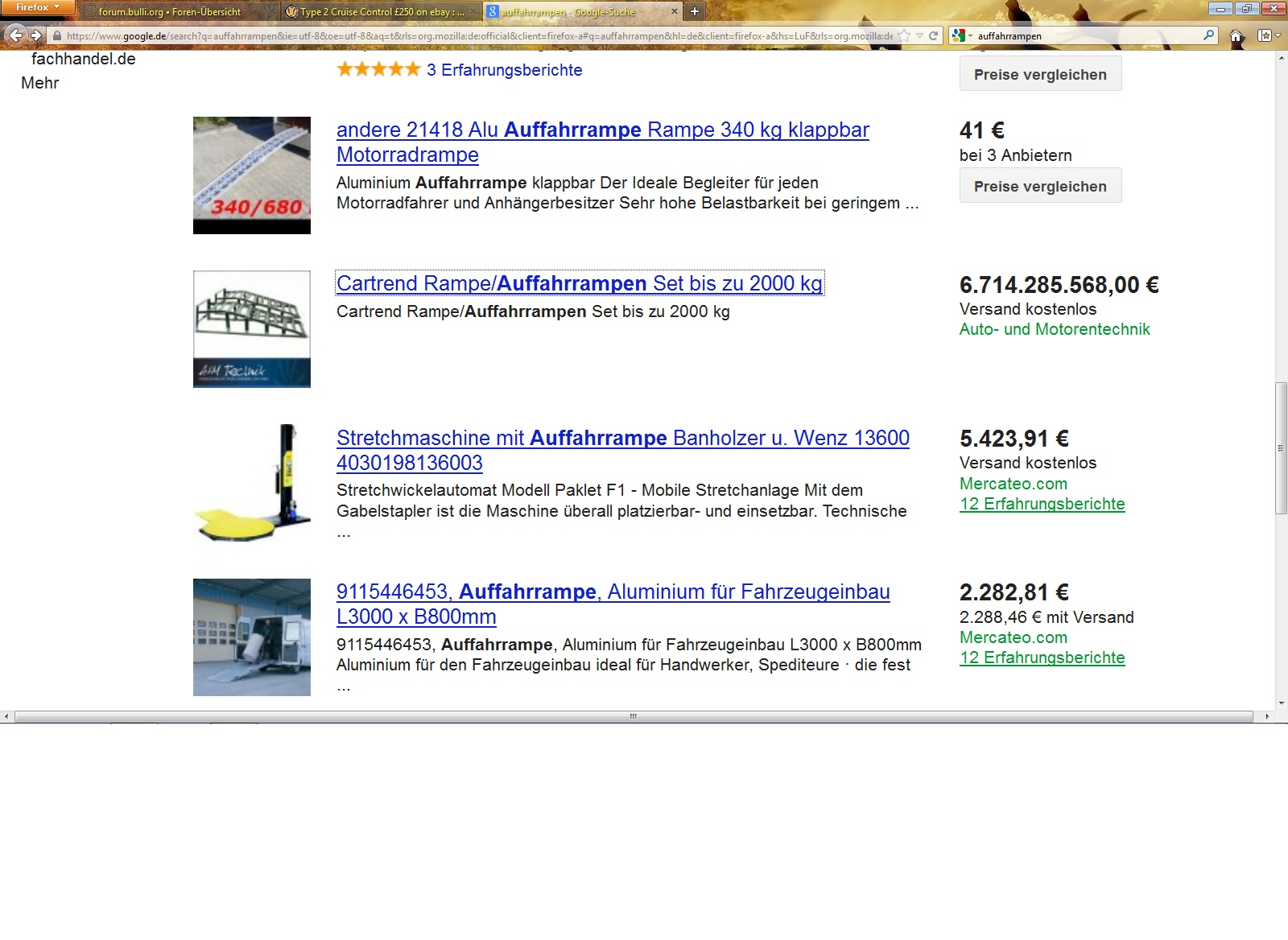Click the browser back arrow button
This screenshot has width=1288, height=940.
[15, 35]
